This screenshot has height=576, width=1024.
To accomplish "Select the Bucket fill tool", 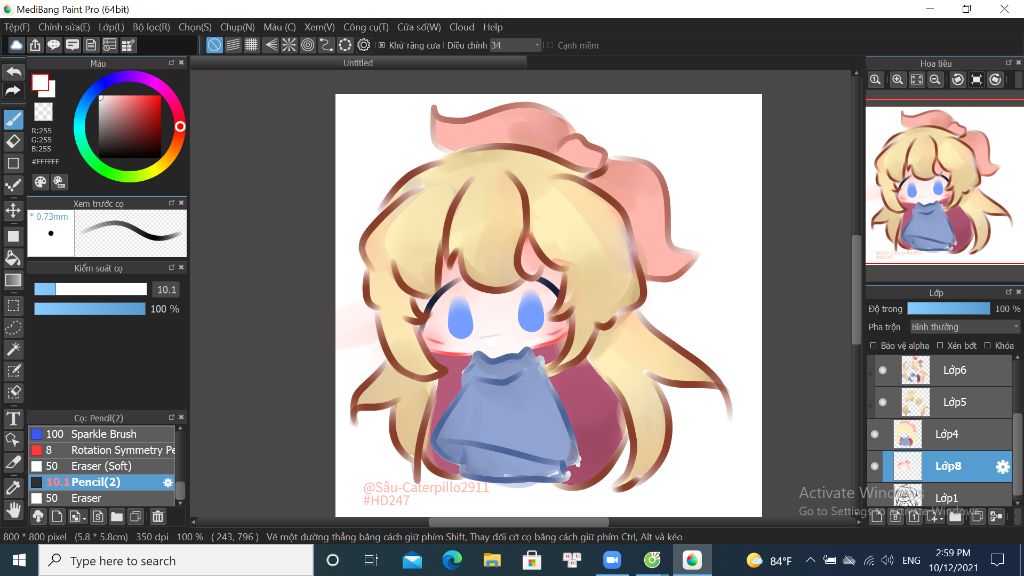I will click(13, 257).
